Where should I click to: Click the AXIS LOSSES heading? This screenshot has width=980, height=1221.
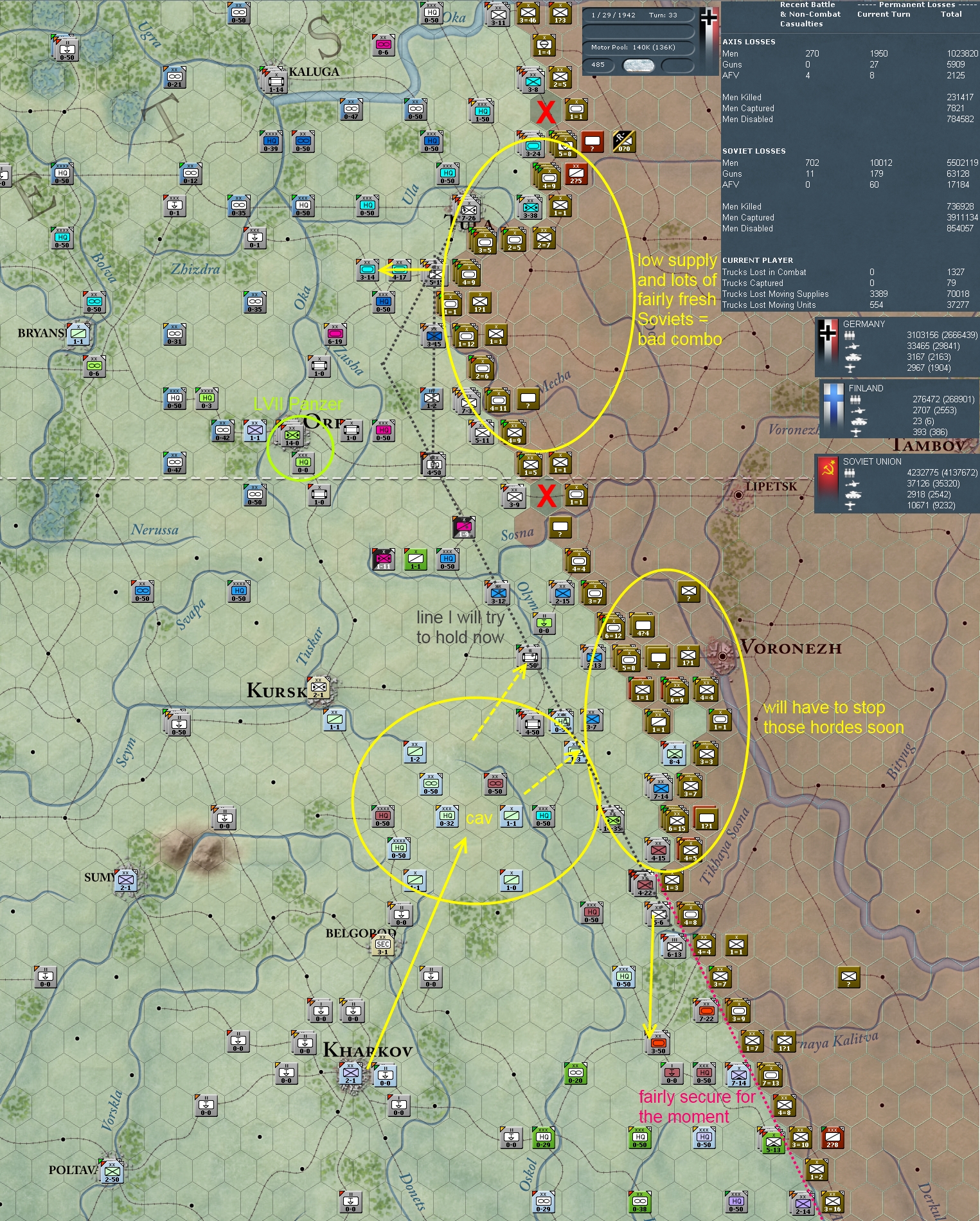click(749, 42)
